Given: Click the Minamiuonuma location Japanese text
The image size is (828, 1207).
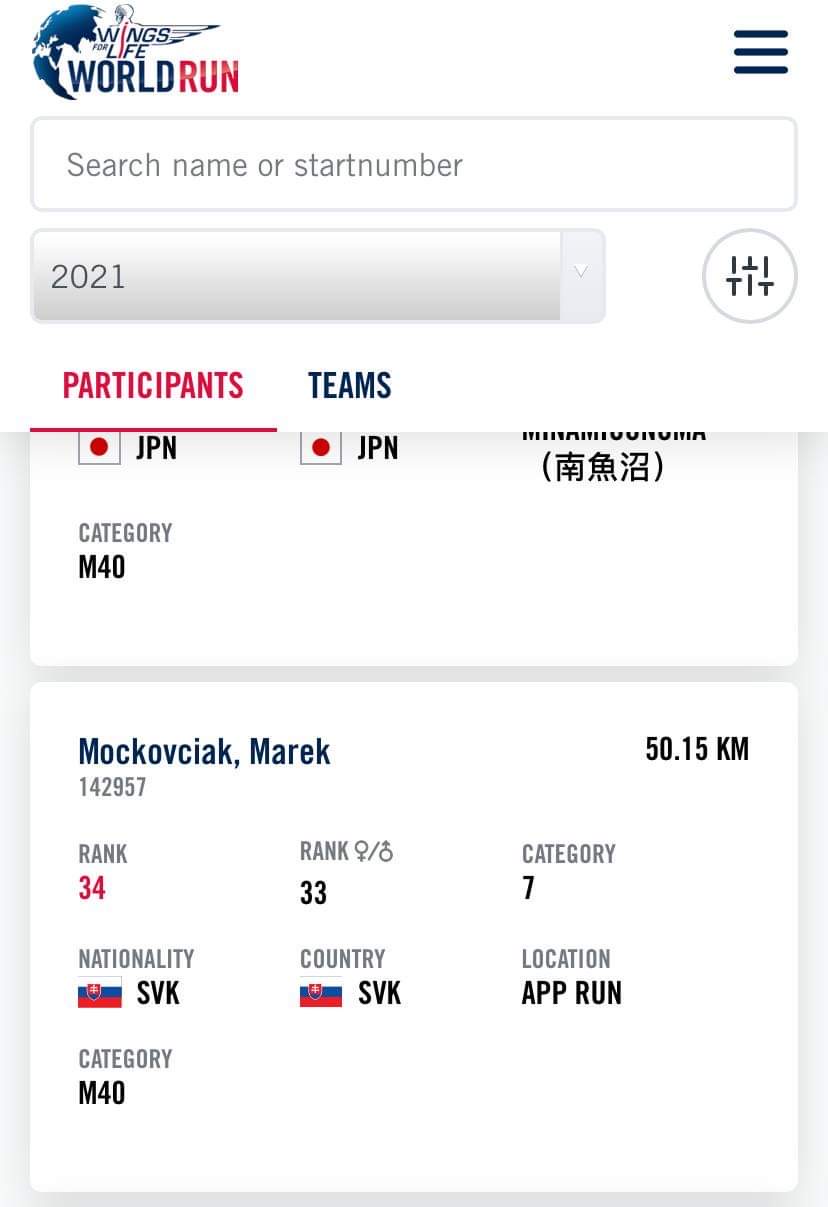Looking at the screenshot, I should [603, 467].
